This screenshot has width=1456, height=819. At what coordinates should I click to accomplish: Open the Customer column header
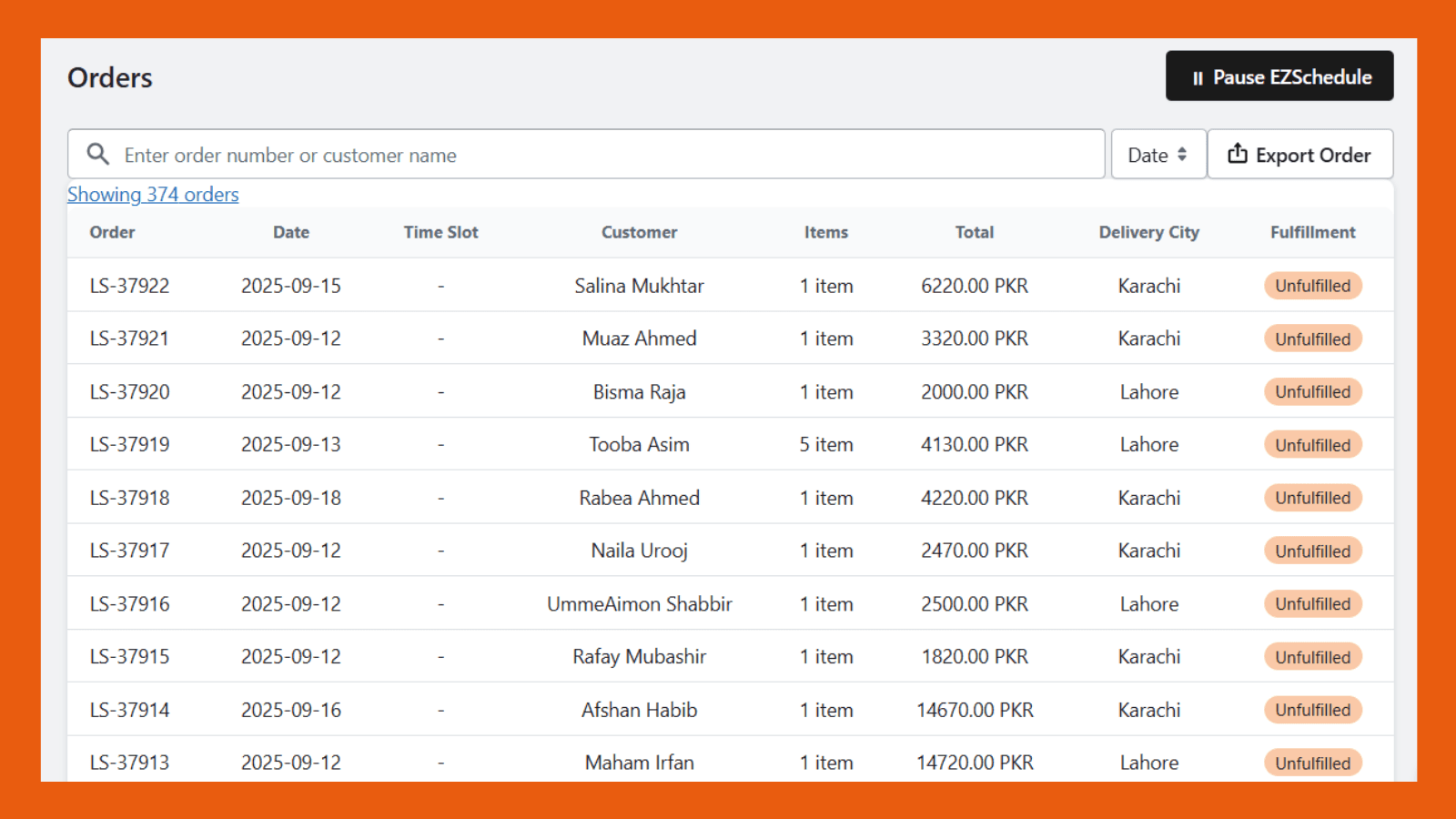(x=639, y=232)
